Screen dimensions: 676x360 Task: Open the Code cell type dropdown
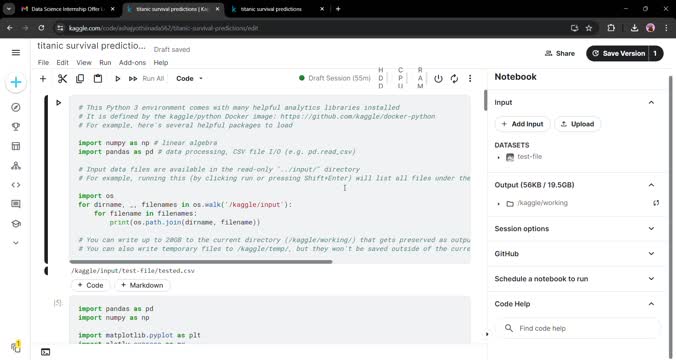tap(189, 78)
